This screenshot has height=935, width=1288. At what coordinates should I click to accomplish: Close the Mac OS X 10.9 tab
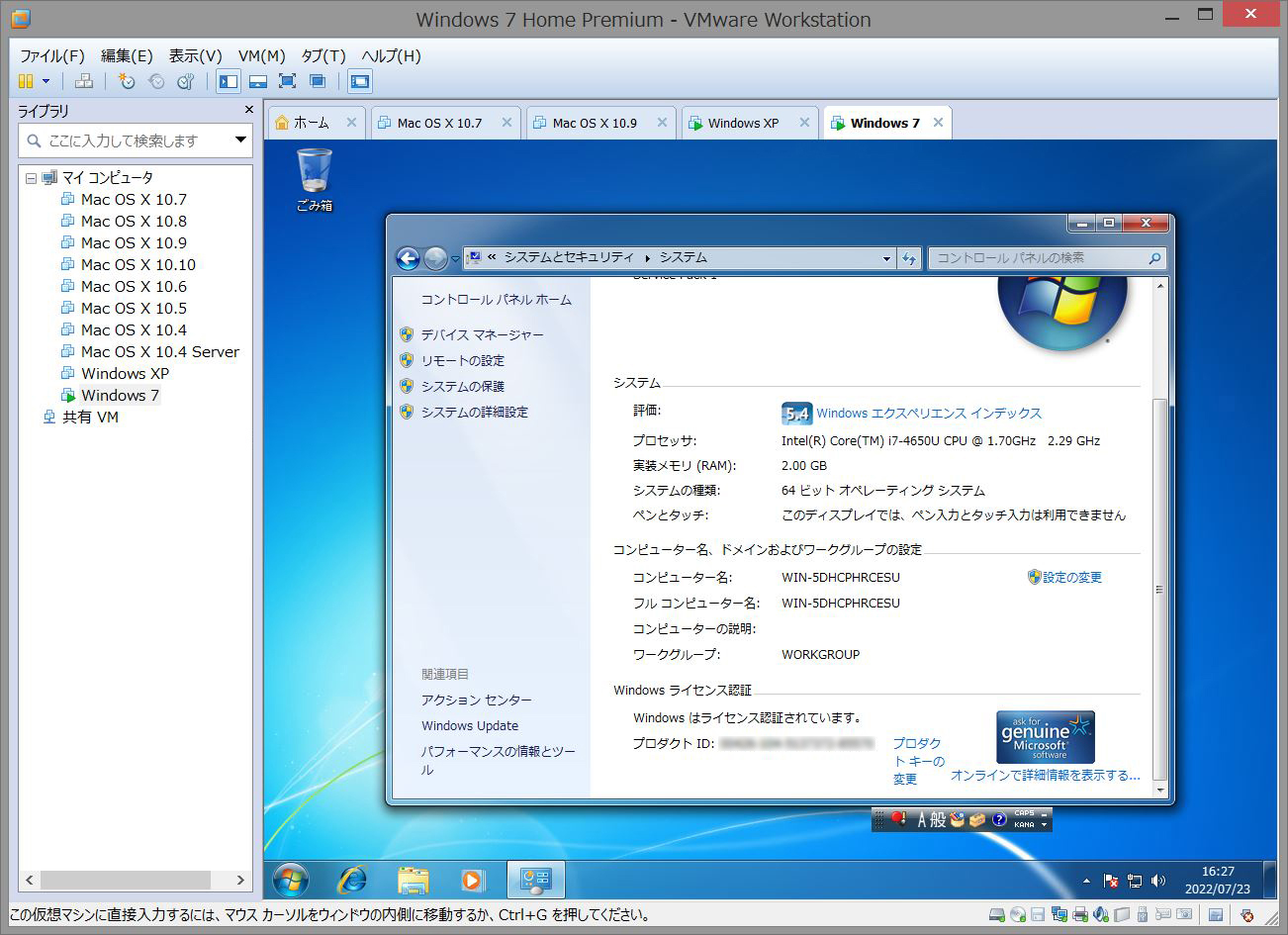[662, 123]
